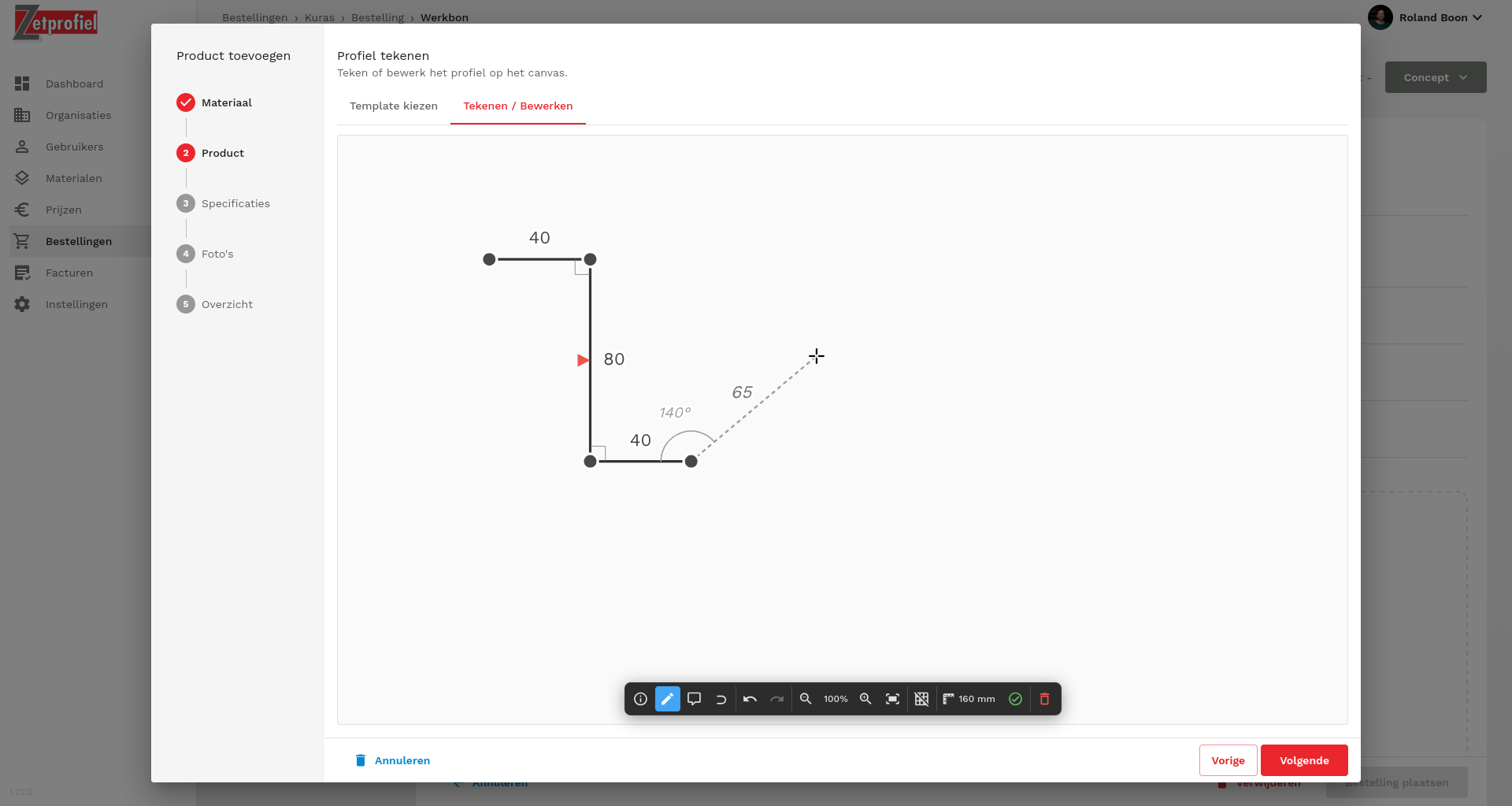Open the info icon in drawing toolbar
Viewport: 1512px width, 806px height.
pos(640,699)
